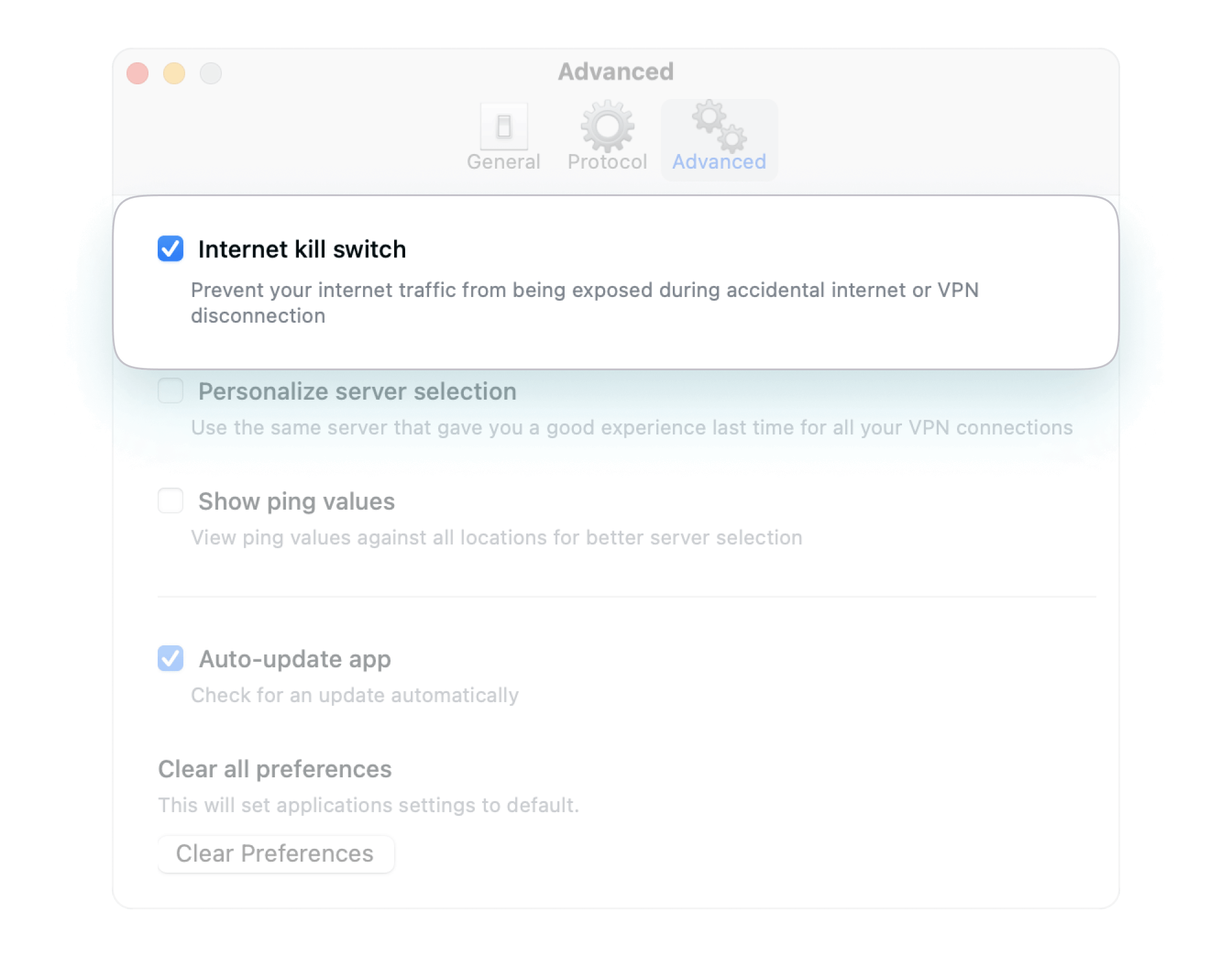Click the highlighted Internet kill switch card

[x=611, y=281]
